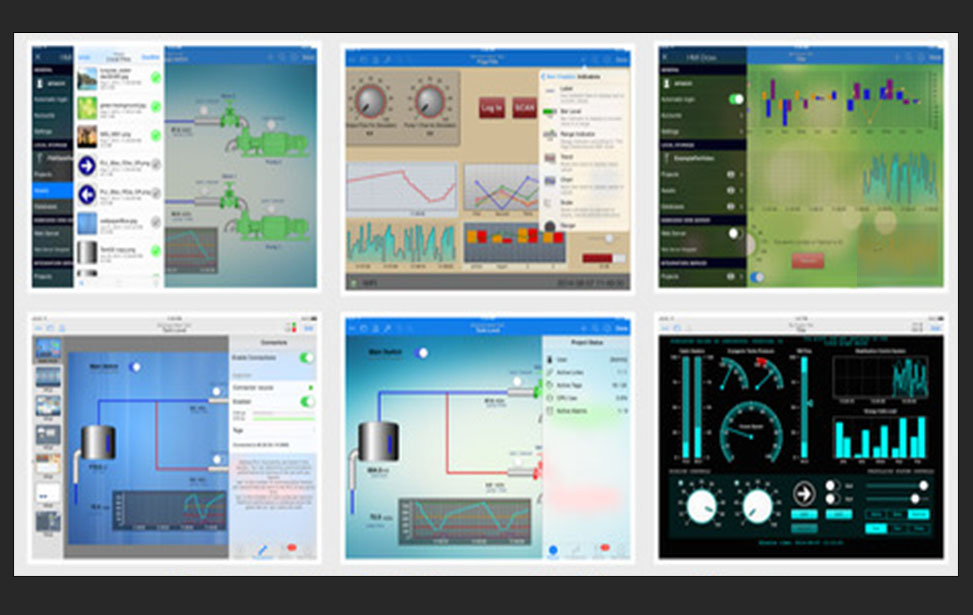The image size is (973, 615).
Task: Toggle Automatic login in the green HMI Draw sidebar
Action: click(736, 99)
